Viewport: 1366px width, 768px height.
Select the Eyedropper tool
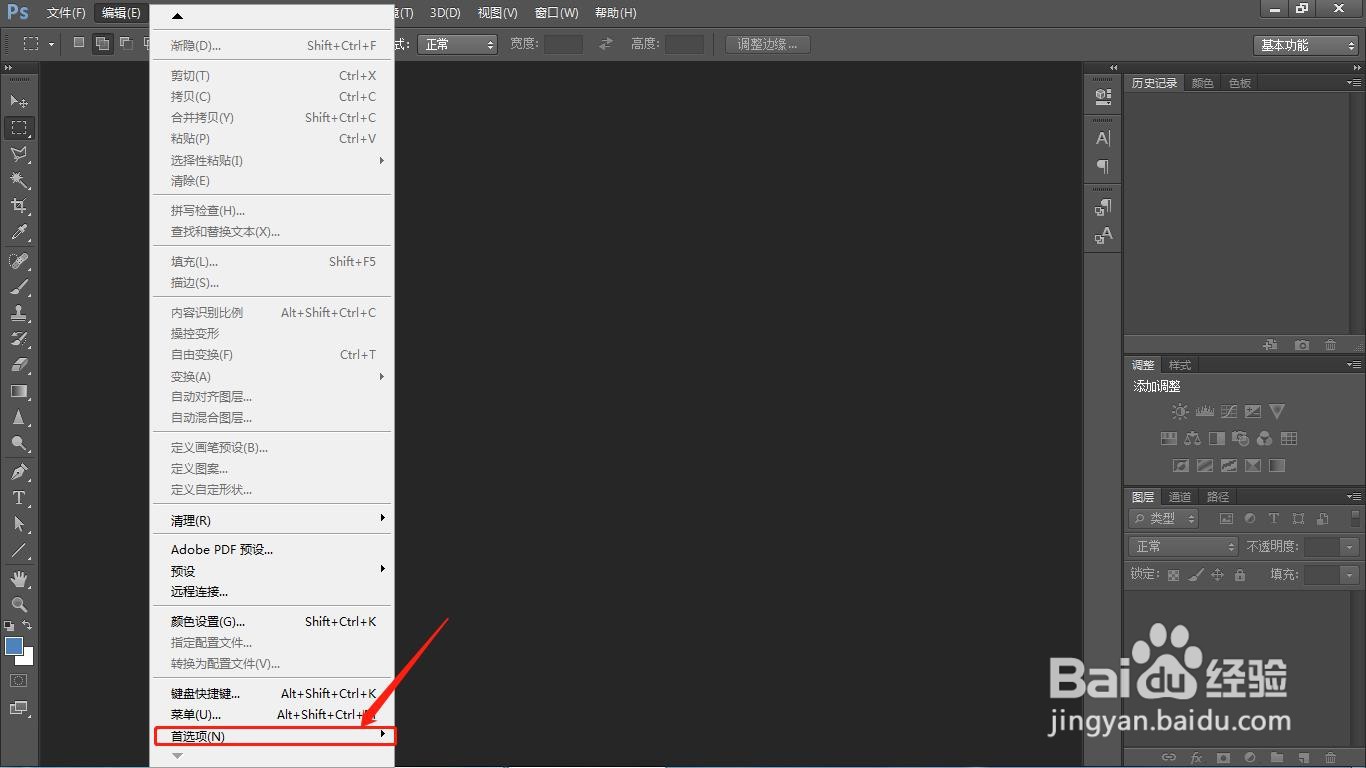click(19, 232)
